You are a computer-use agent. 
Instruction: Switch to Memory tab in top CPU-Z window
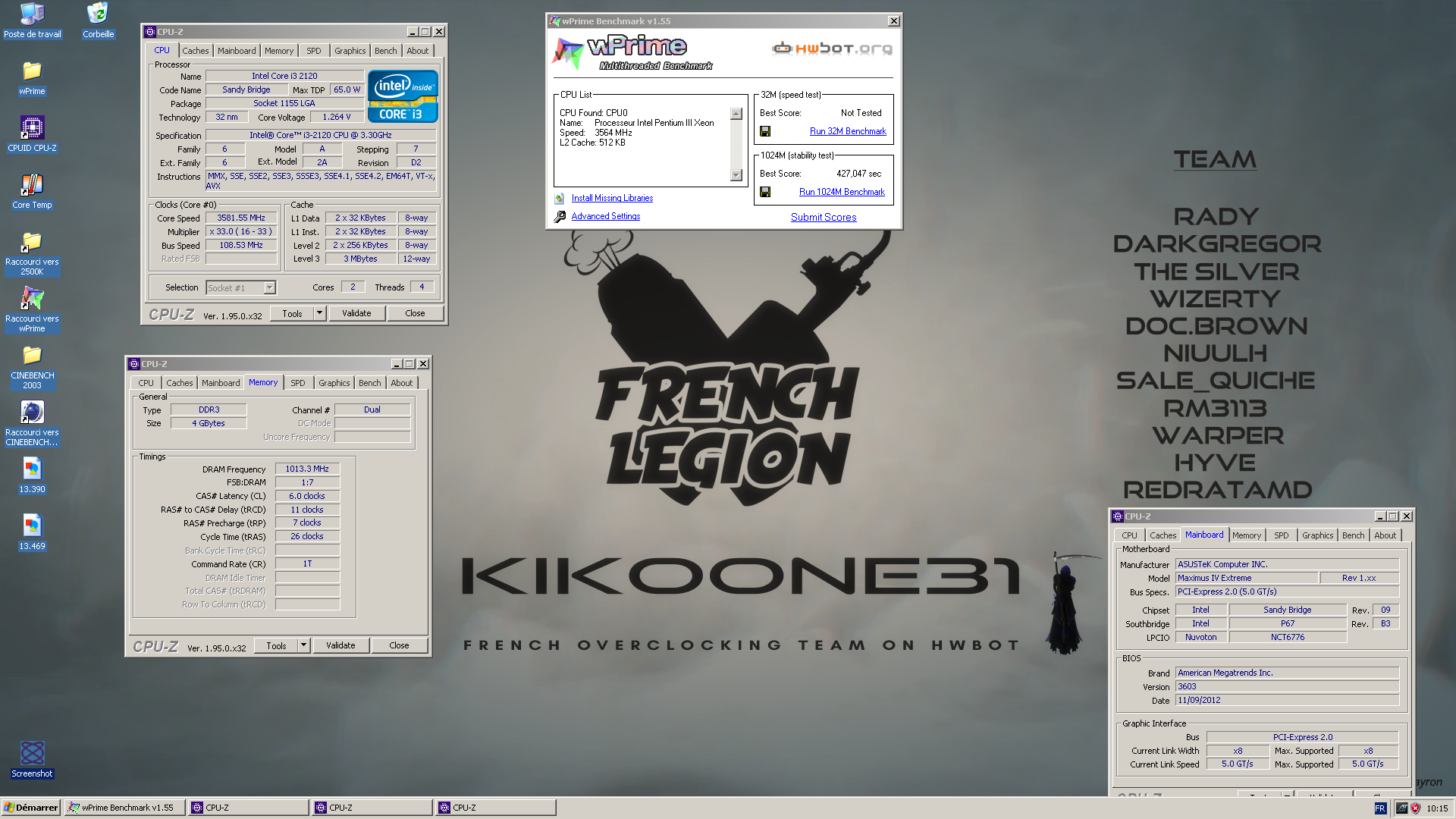pyautogui.click(x=279, y=51)
